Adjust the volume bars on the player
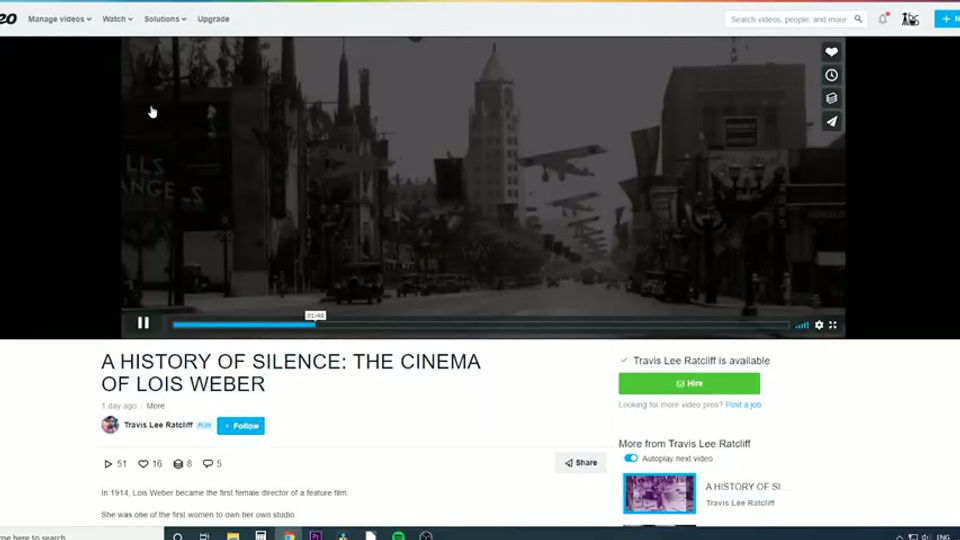Screen dimensions: 960x540 pos(801,325)
